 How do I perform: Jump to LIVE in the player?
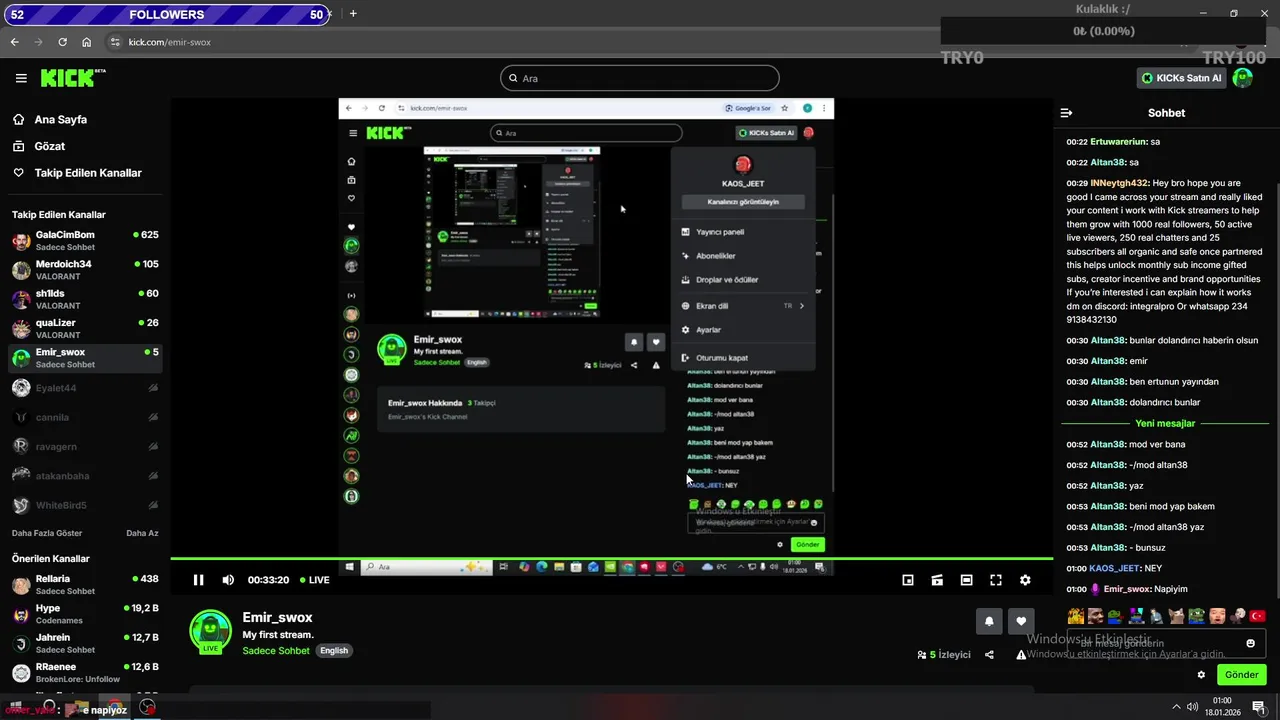pyautogui.click(x=313, y=580)
